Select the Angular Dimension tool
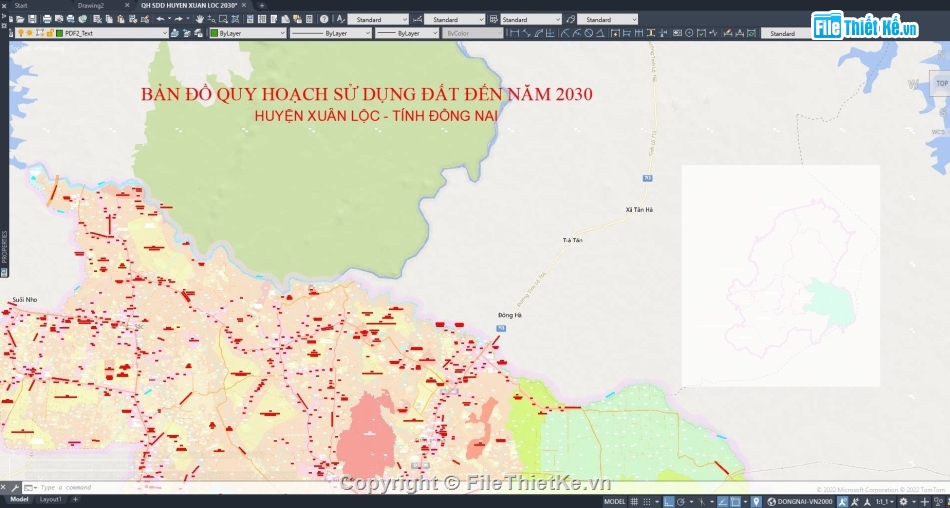The image size is (950, 508). pos(600,33)
